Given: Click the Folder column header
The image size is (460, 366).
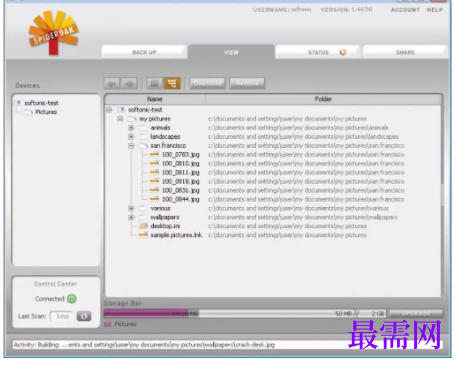Looking at the screenshot, I should click(323, 99).
